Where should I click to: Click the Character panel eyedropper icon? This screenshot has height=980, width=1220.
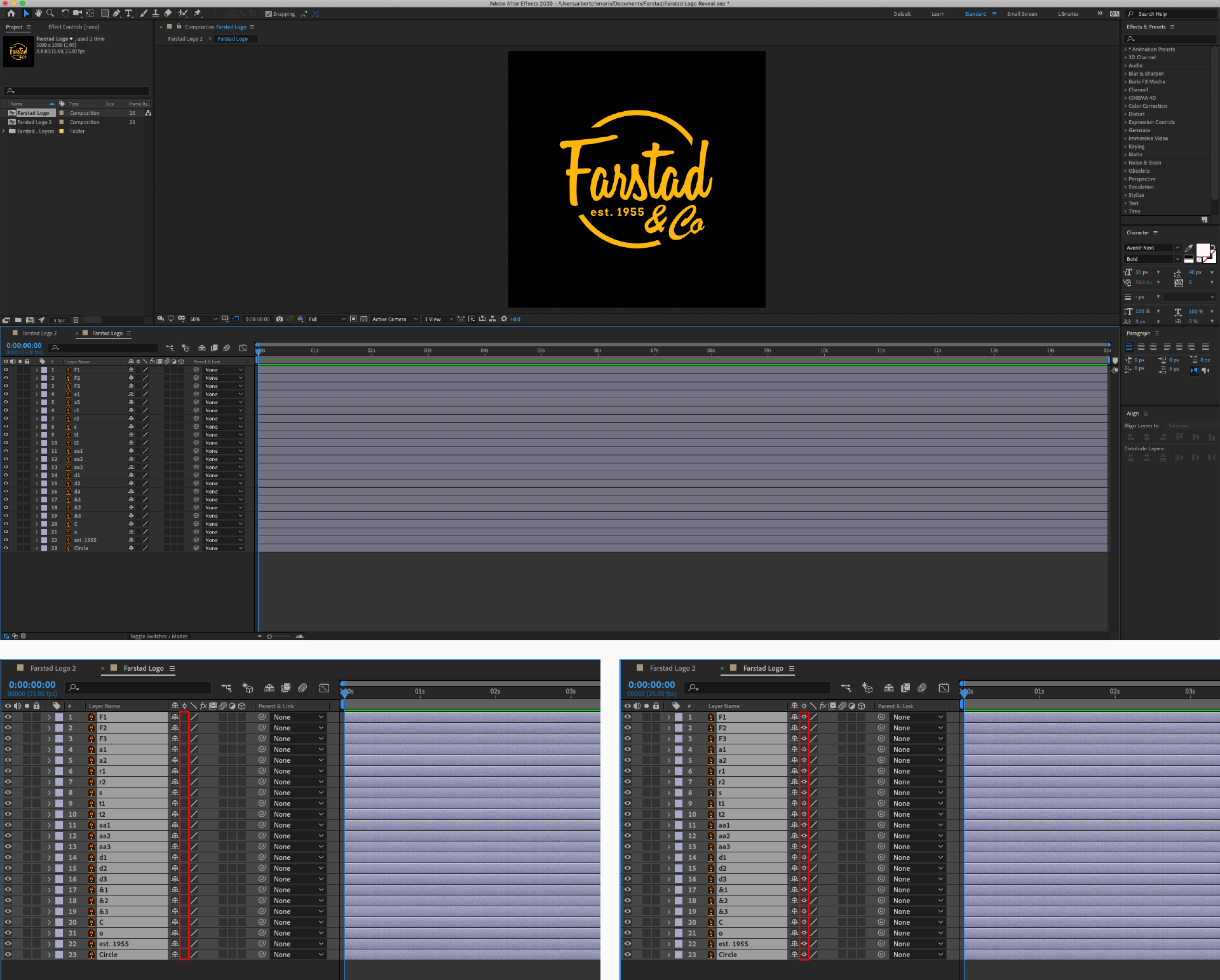coord(1189,248)
